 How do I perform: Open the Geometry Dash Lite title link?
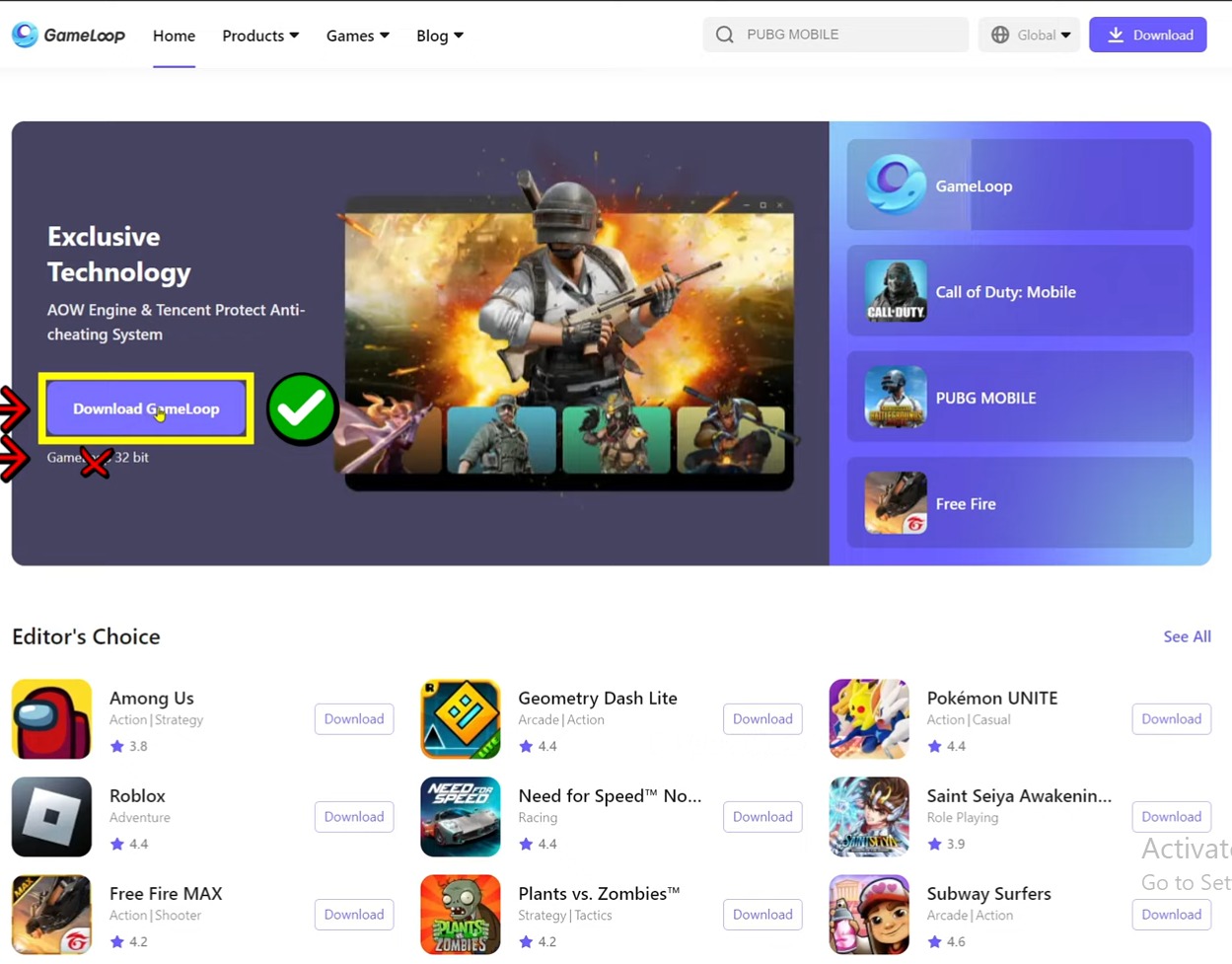pos(598,698)
